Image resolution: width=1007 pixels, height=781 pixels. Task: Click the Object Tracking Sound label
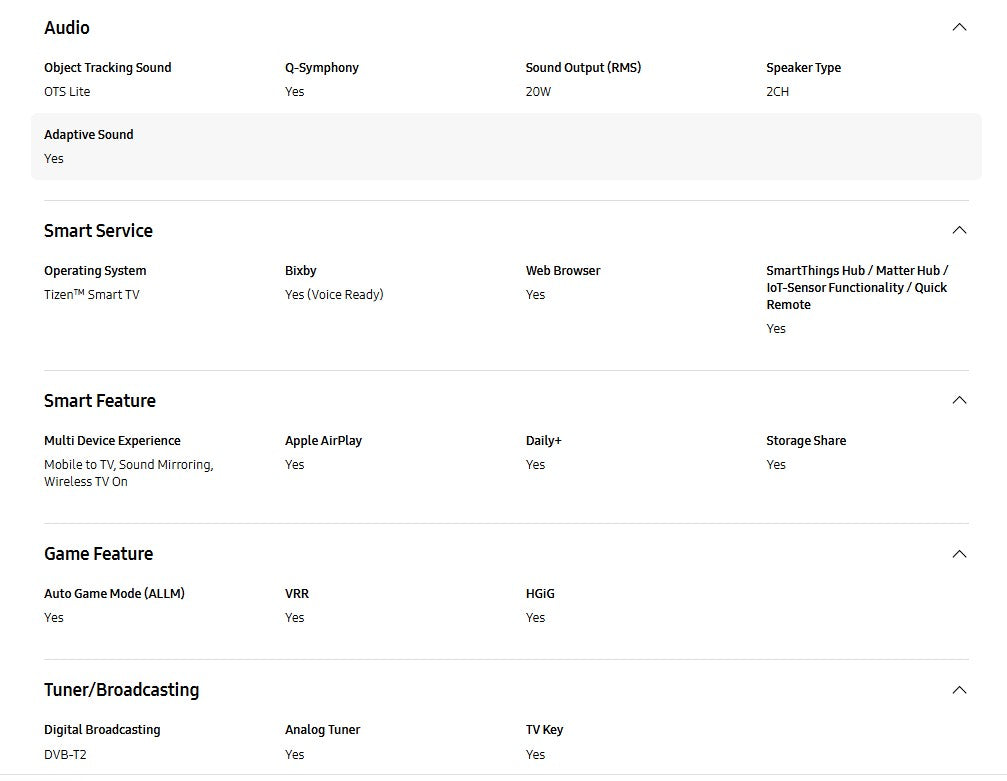(107, 68)
